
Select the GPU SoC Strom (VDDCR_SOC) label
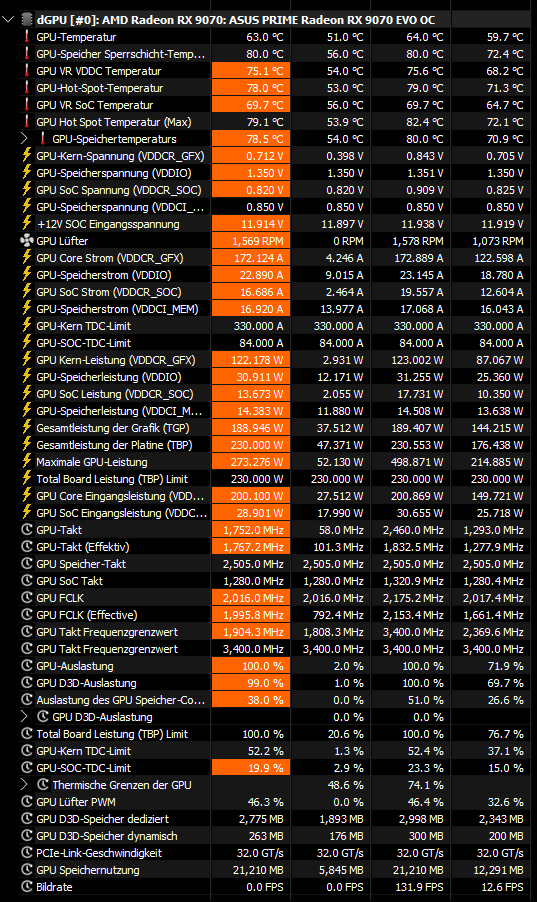coord(109,292)
